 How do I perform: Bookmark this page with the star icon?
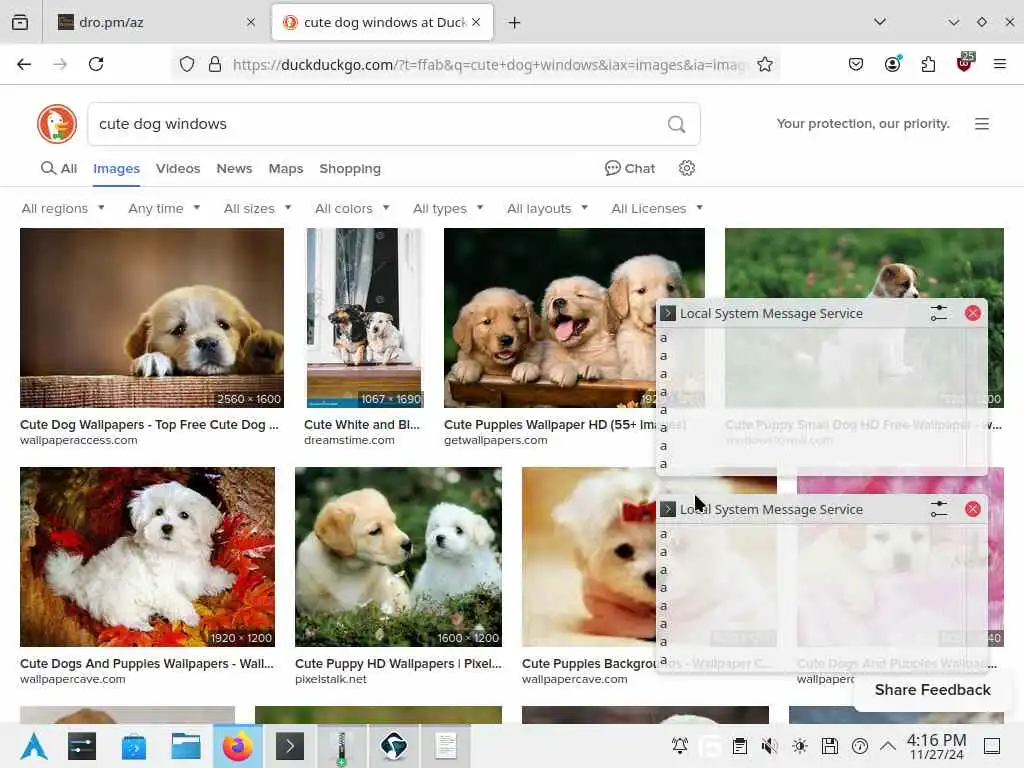click(765, 64)
